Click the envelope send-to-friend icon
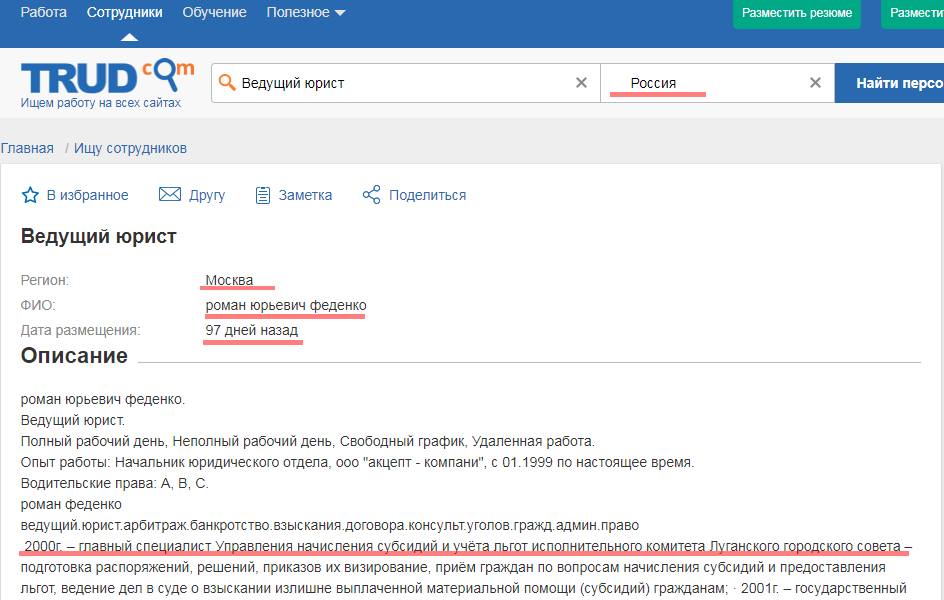Viewport: 944px width, 600px height. pos(170,195)
